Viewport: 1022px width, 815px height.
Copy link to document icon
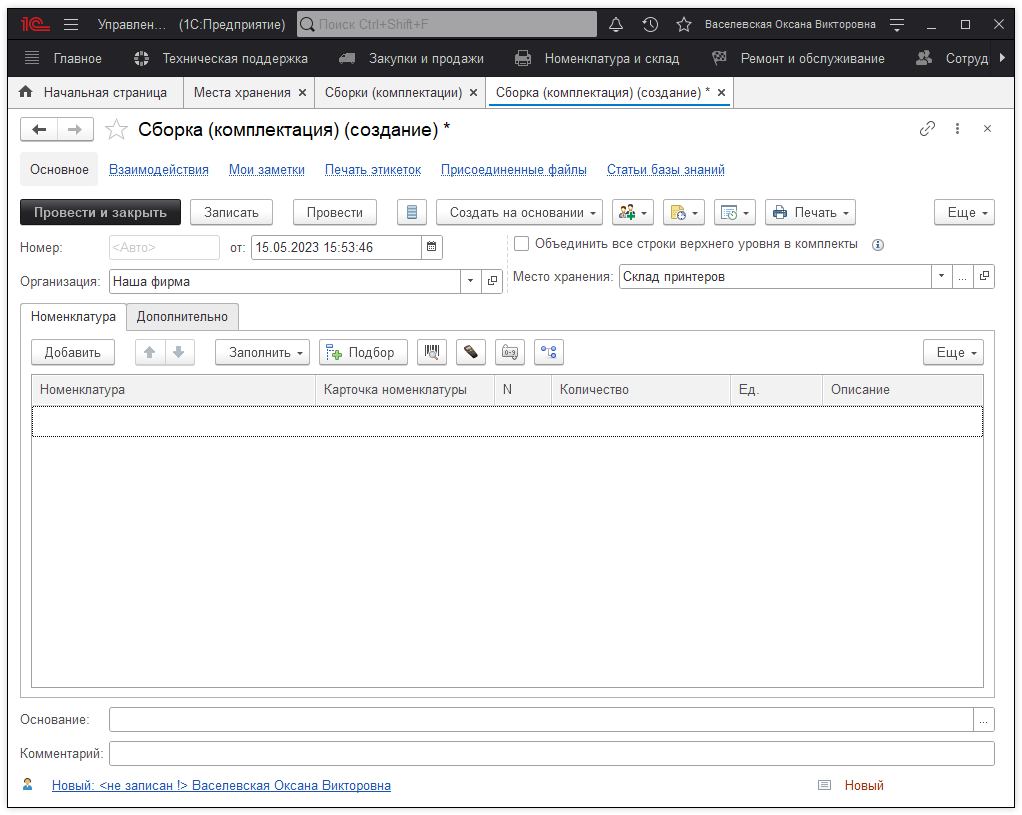click(927, 129)
